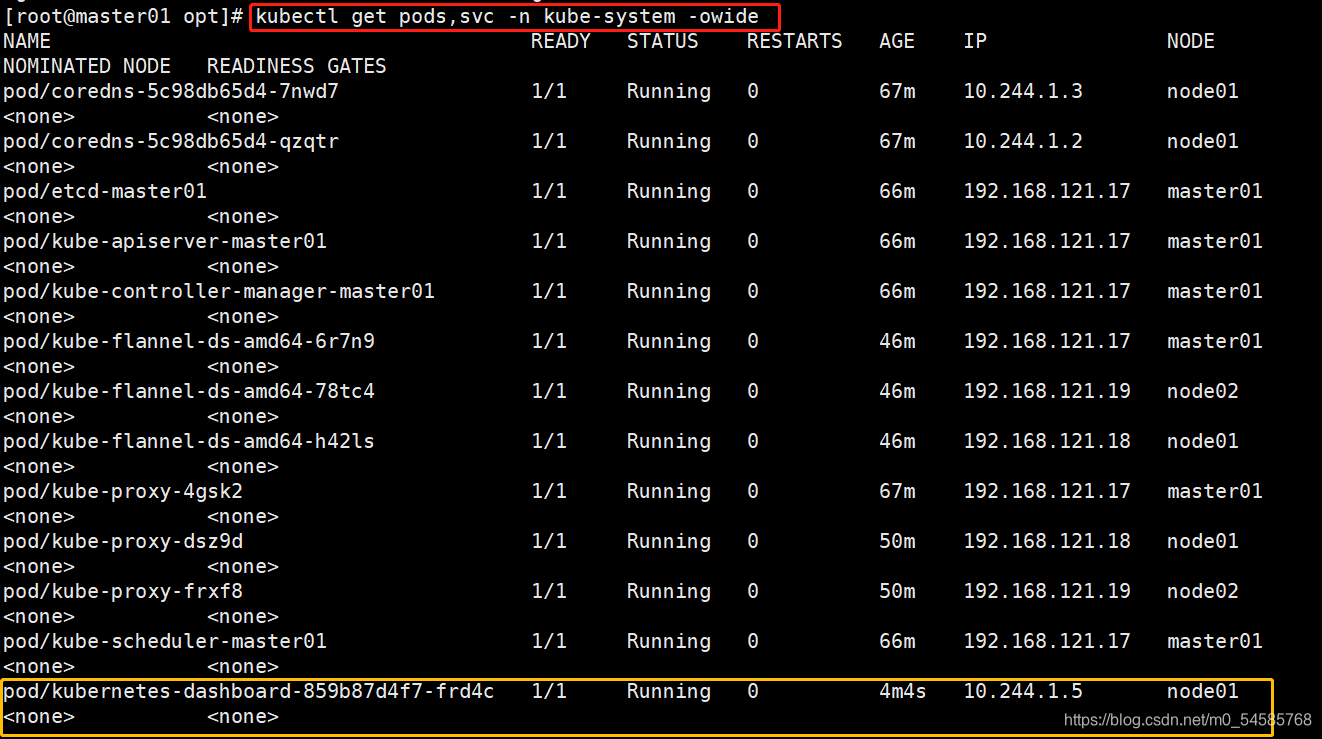Click Running status of etcd-master01 pod

pyautogui.click(x=669, y=191)
